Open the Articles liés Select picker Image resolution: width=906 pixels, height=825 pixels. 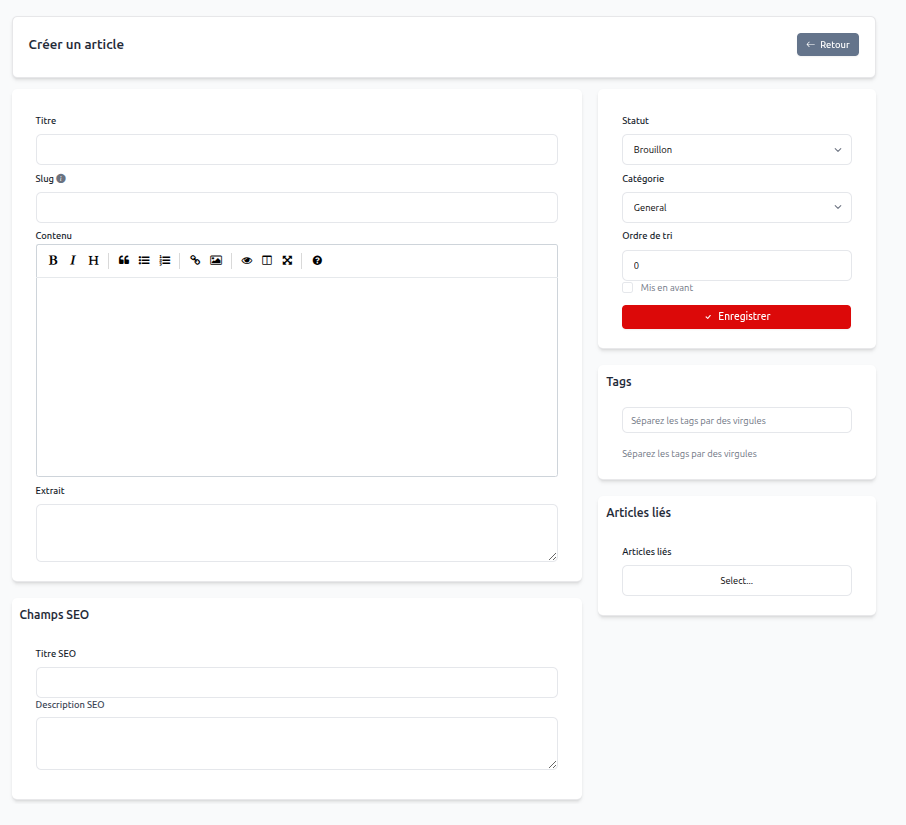tap(736, 580)
